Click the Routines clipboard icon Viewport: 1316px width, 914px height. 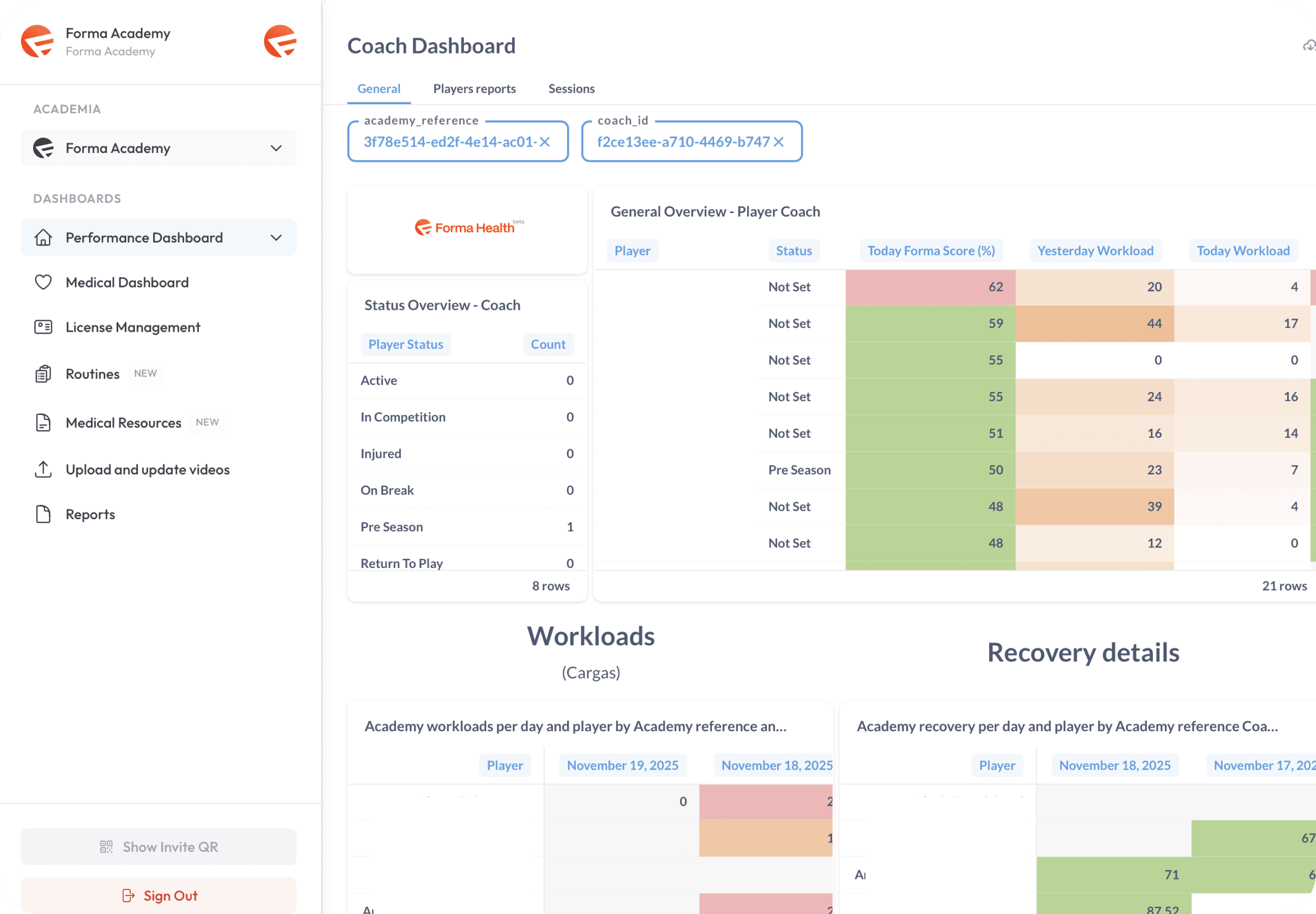pyautogui.click(x=43, y=374)
